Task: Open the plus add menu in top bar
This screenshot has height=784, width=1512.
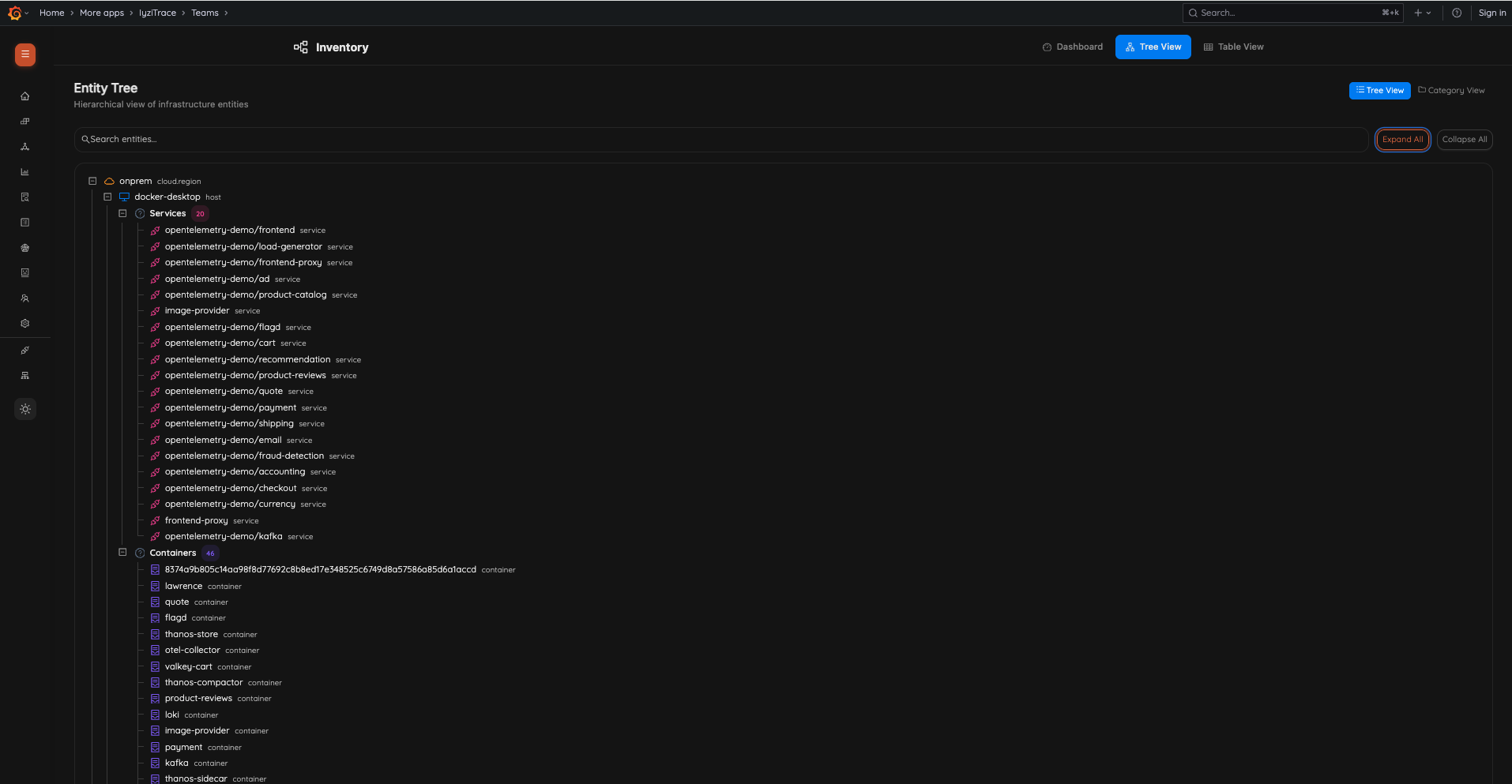Action: click(x=1423, y=13)
